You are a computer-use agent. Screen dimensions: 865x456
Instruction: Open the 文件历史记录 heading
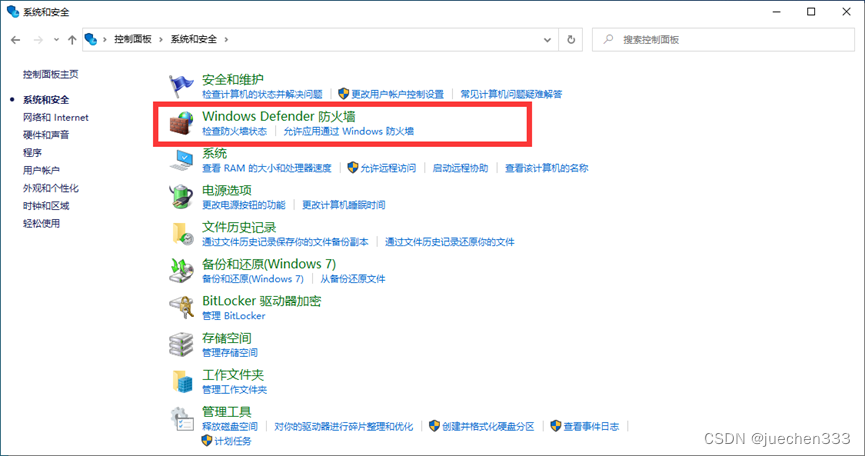[239, 227]
